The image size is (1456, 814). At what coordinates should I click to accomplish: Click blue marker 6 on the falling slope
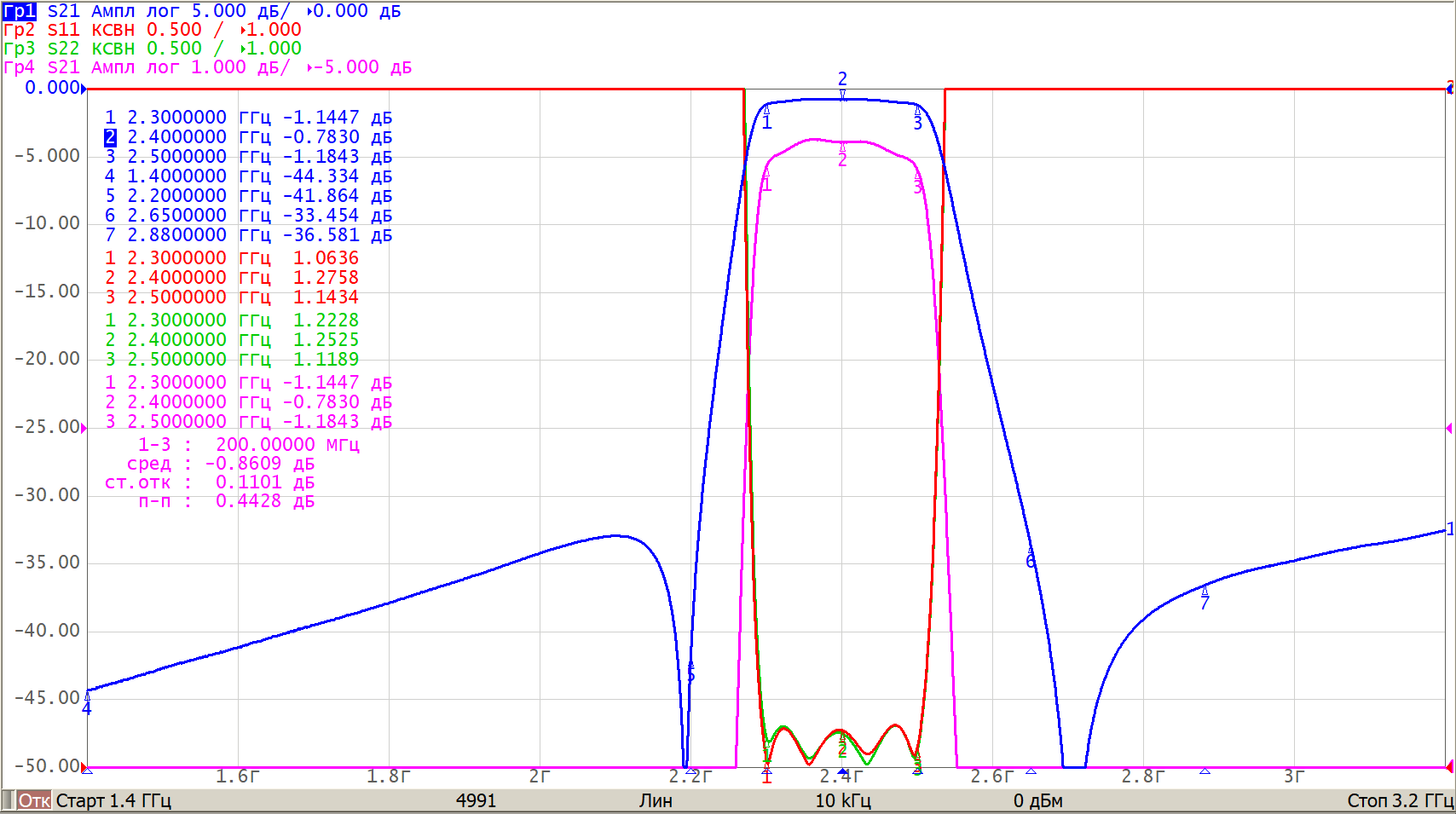[x=1030, y=559]
